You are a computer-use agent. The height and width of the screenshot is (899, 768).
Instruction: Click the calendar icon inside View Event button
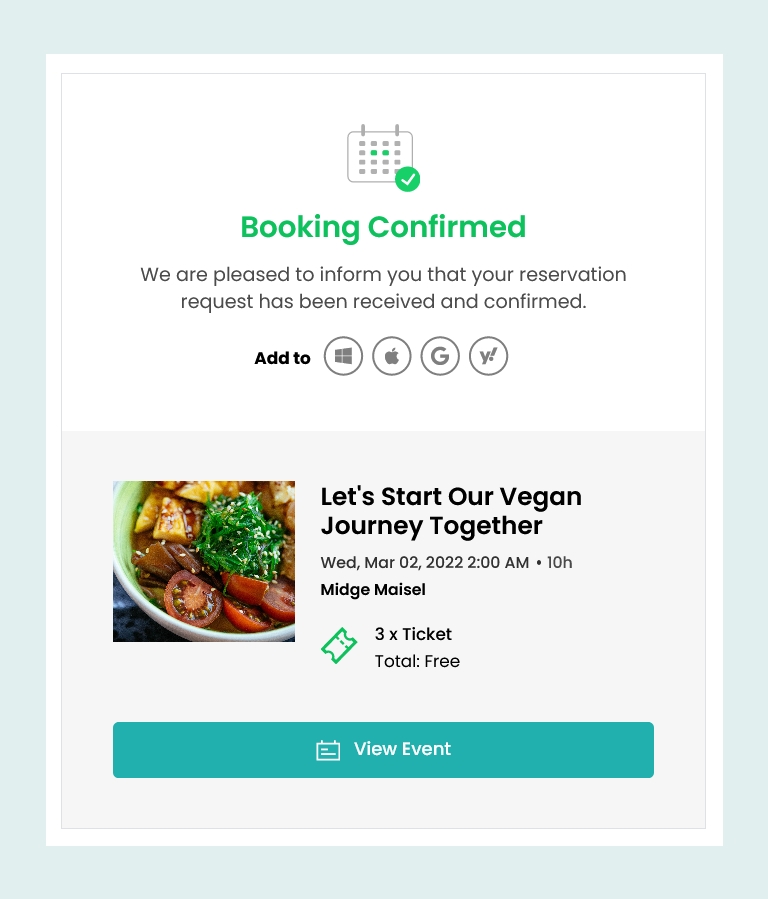(x=328, y=750)
